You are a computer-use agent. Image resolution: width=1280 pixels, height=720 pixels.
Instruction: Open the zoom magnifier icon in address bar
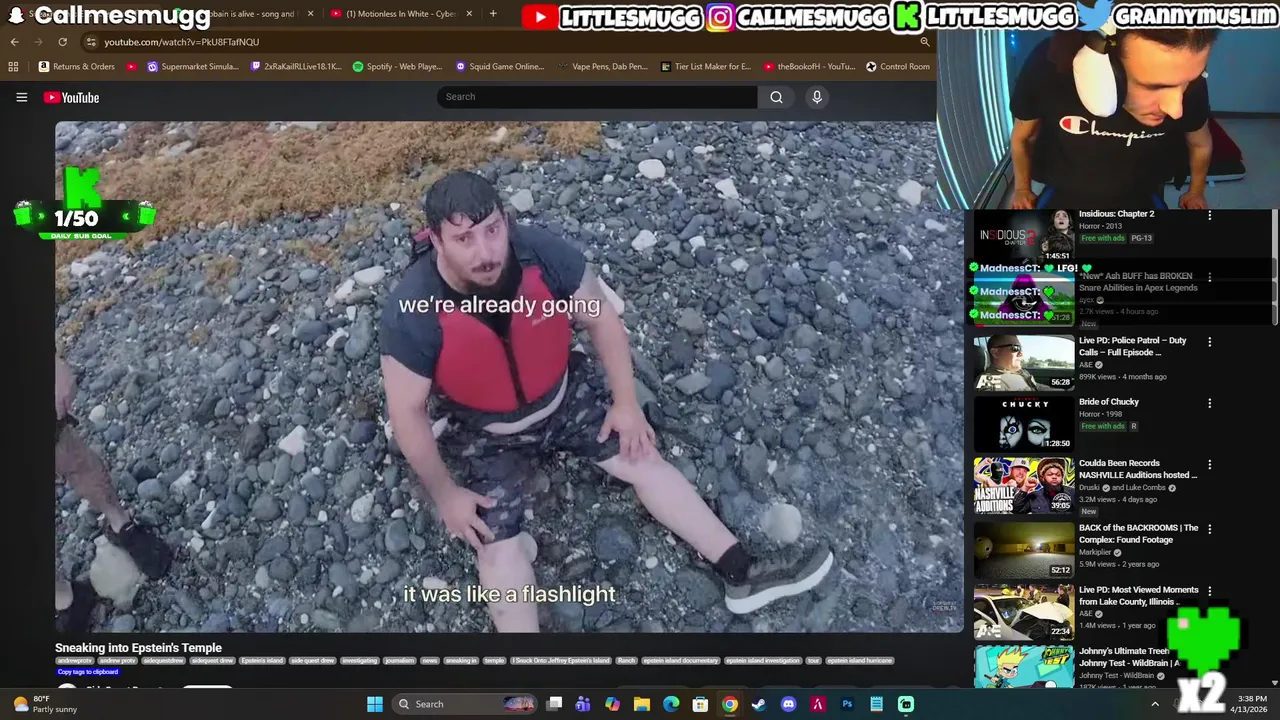tap(925, 42)
